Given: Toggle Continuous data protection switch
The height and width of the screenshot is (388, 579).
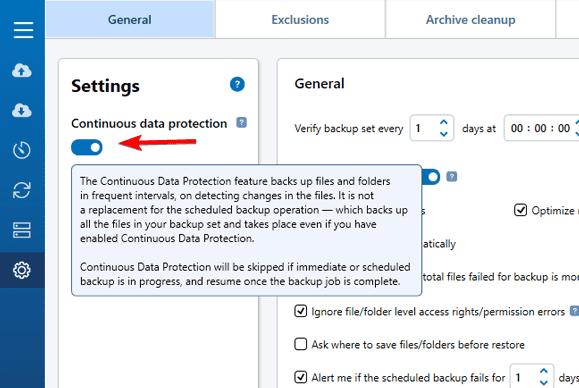Looking at the screenshot, I should pos(87,147).
